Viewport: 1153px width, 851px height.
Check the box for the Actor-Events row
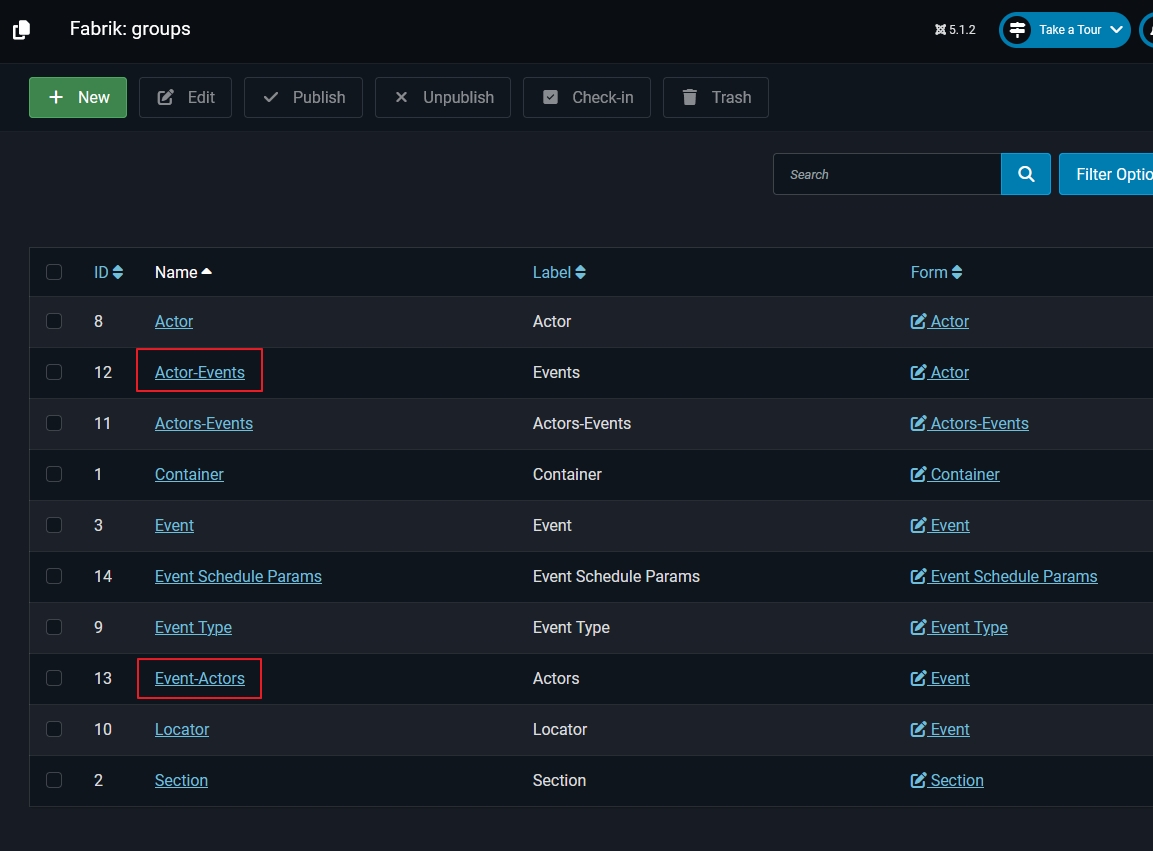coord(54,372)
